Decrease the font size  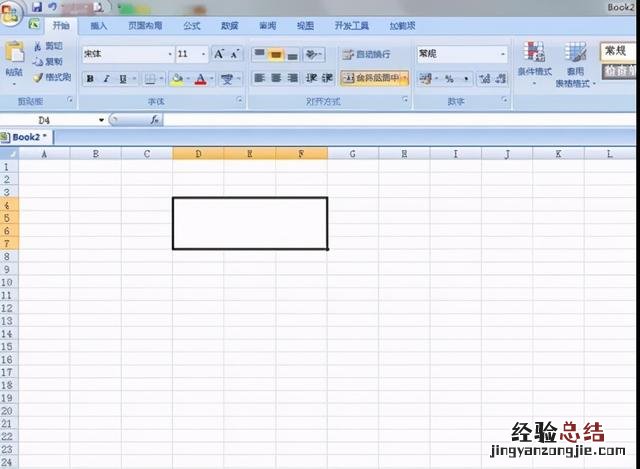[235, 54]
